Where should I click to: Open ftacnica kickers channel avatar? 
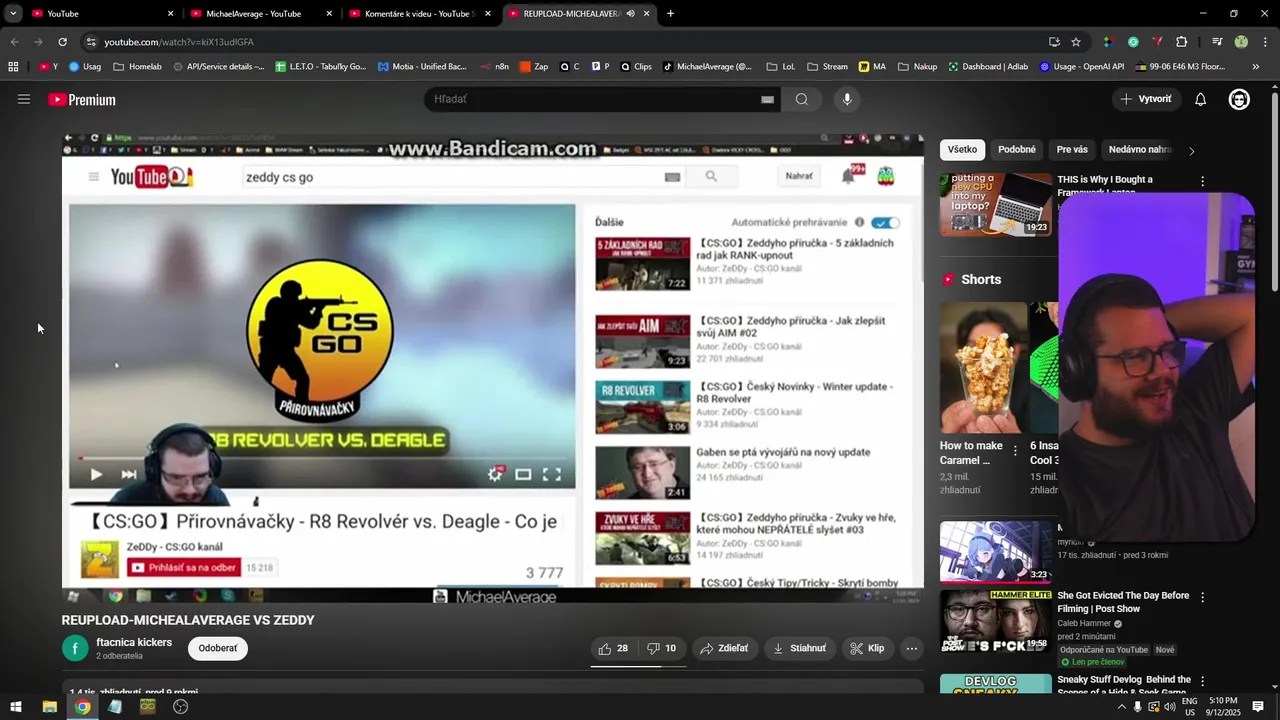coord(75,648)
